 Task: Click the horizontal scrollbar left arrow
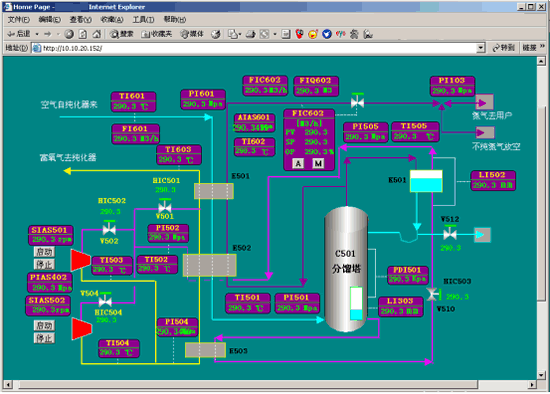[x=7, y=385]
